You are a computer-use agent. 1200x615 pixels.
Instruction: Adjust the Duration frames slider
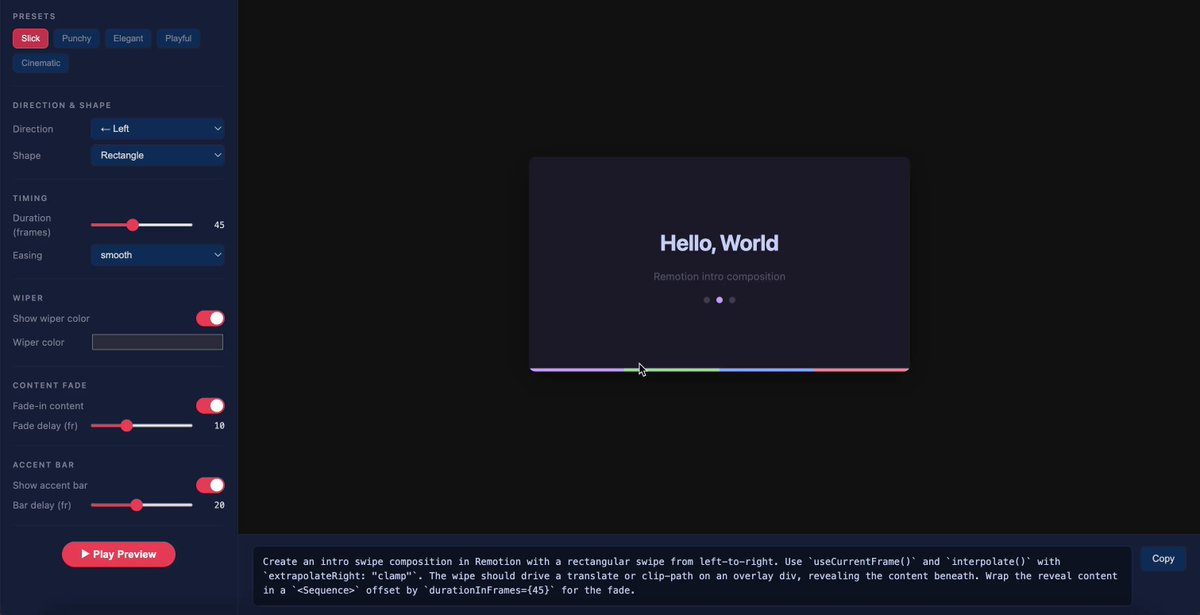point(141,225)
